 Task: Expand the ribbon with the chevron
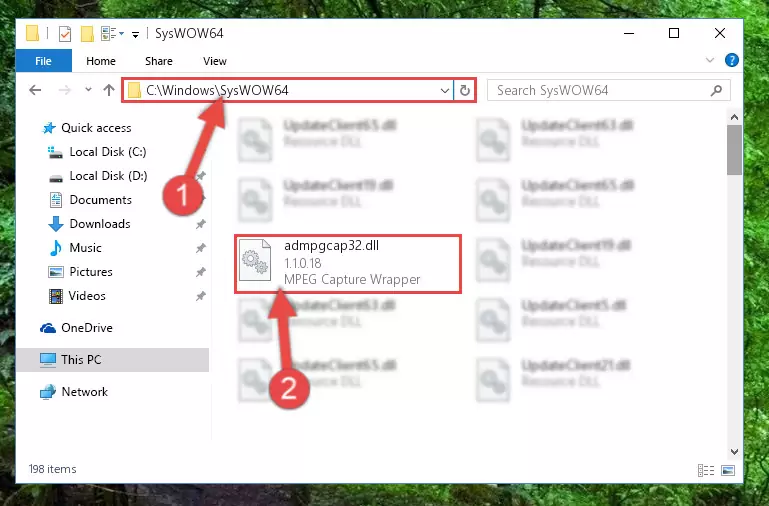click(710, 60)
